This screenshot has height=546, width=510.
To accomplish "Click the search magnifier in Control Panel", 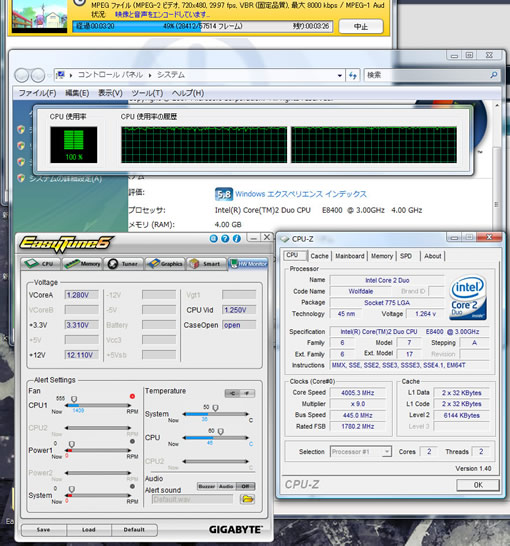I will click(494, 75).
